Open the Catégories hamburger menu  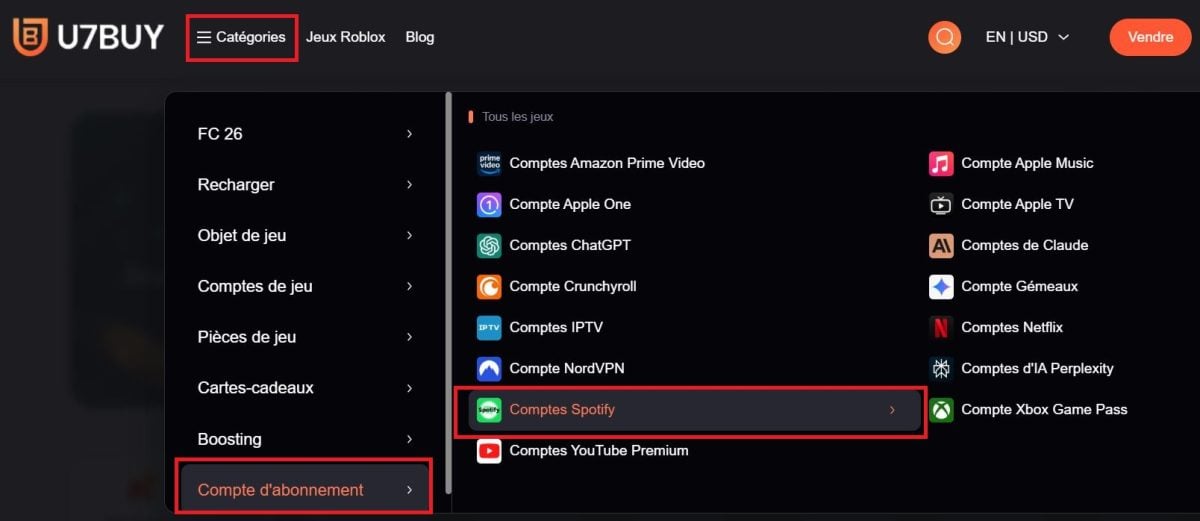pyautogui.click(x=241, y=37)
